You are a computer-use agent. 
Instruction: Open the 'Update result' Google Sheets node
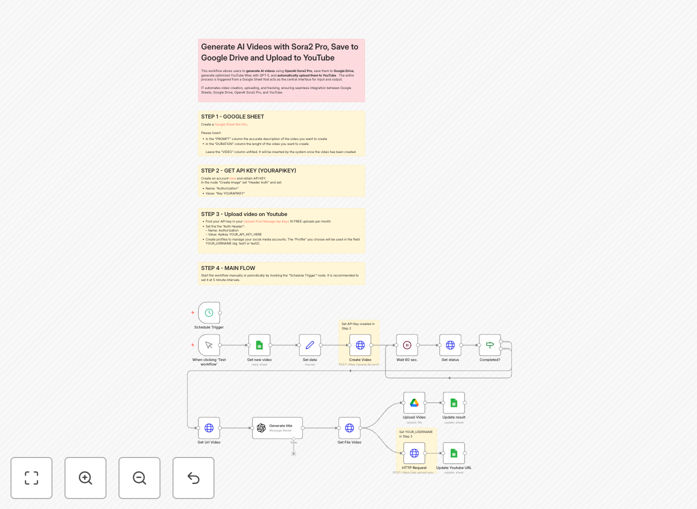coord(454,403)
